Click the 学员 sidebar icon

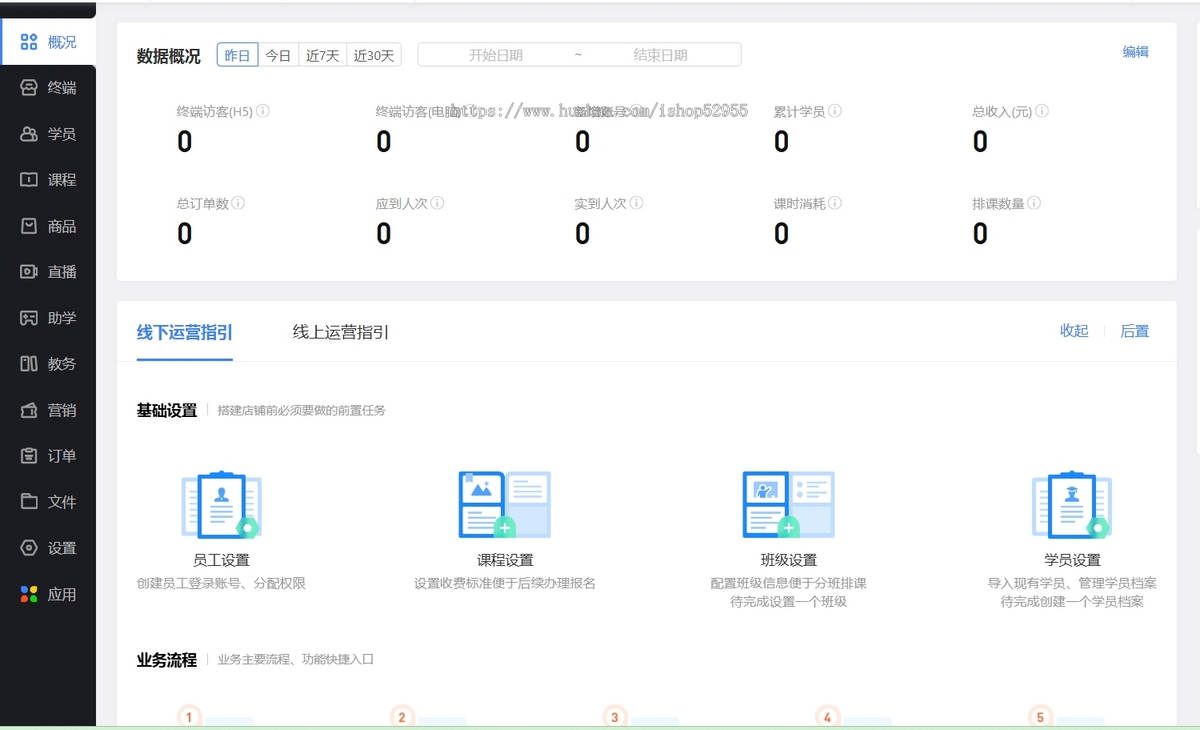29,134
